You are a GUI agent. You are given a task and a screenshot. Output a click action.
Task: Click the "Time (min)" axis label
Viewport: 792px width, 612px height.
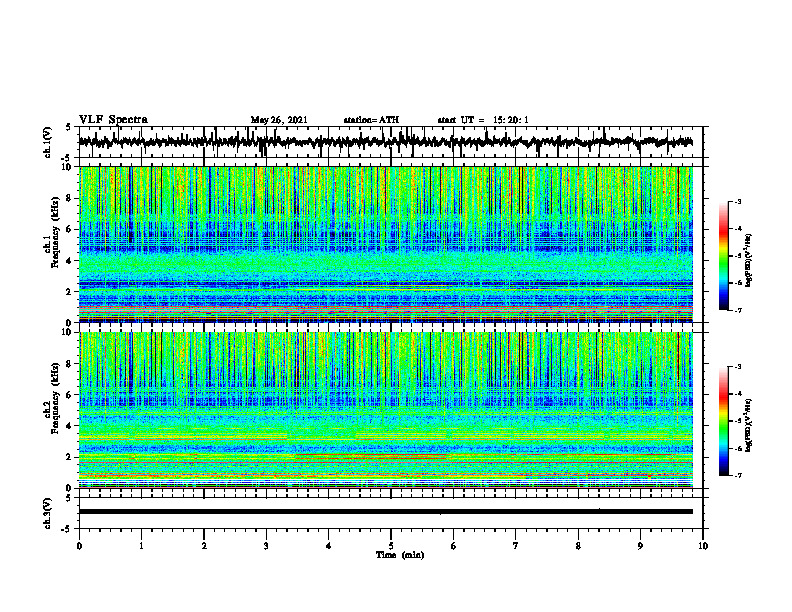400,555
